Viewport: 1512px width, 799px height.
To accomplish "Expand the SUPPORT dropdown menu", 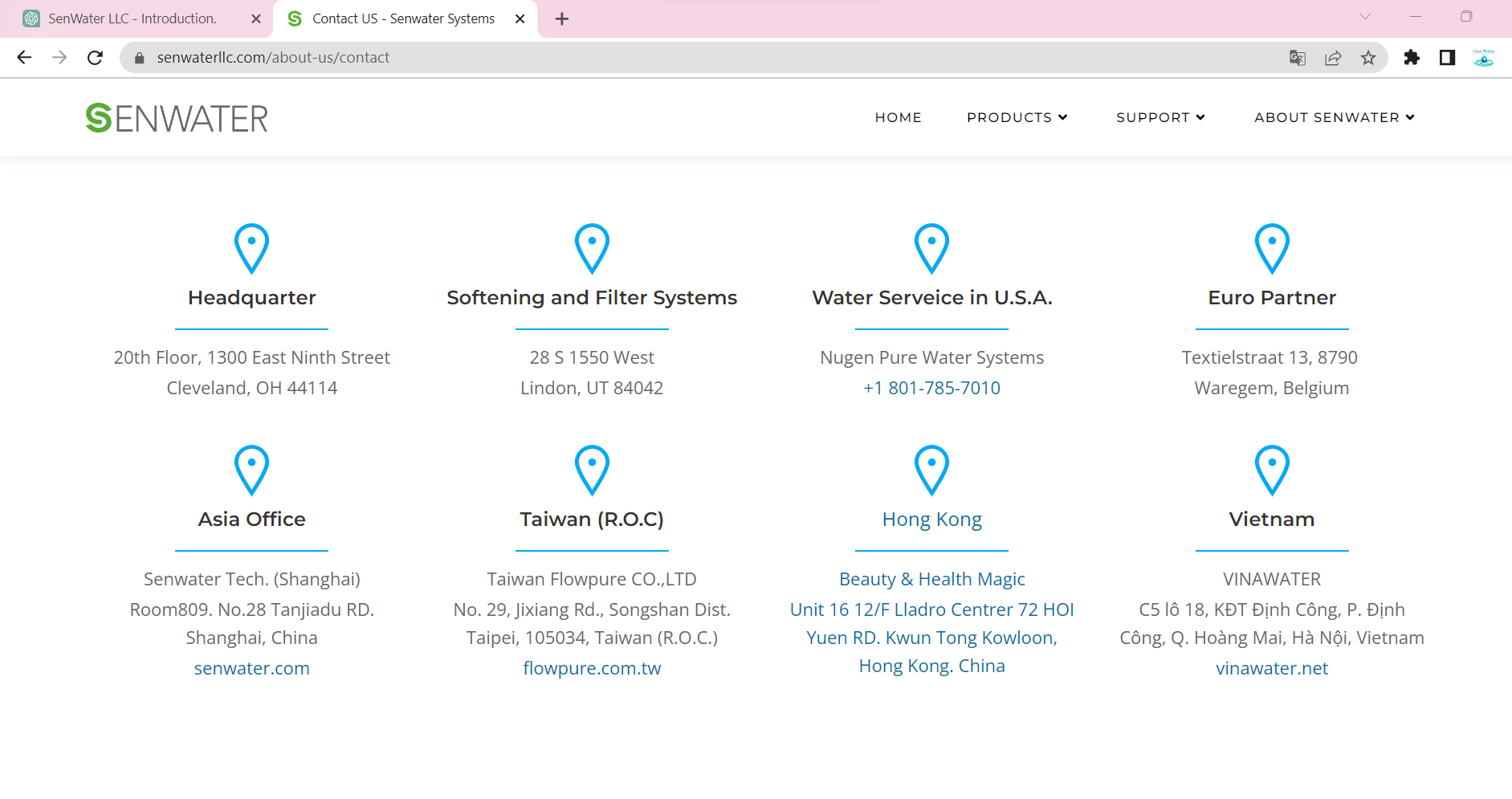I will pyautogui.click(x=1161, y=117).
